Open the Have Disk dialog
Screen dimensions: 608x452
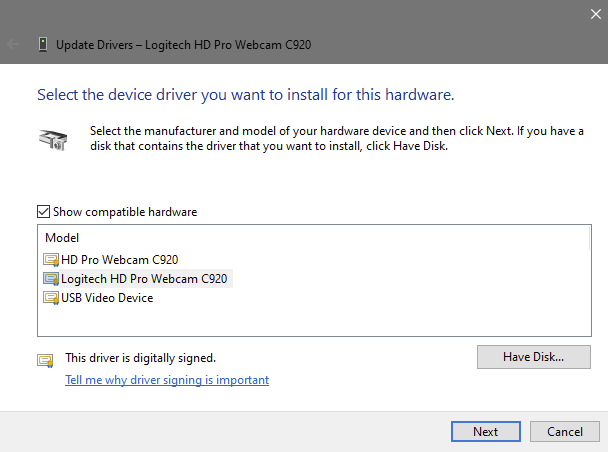(534, 357)
